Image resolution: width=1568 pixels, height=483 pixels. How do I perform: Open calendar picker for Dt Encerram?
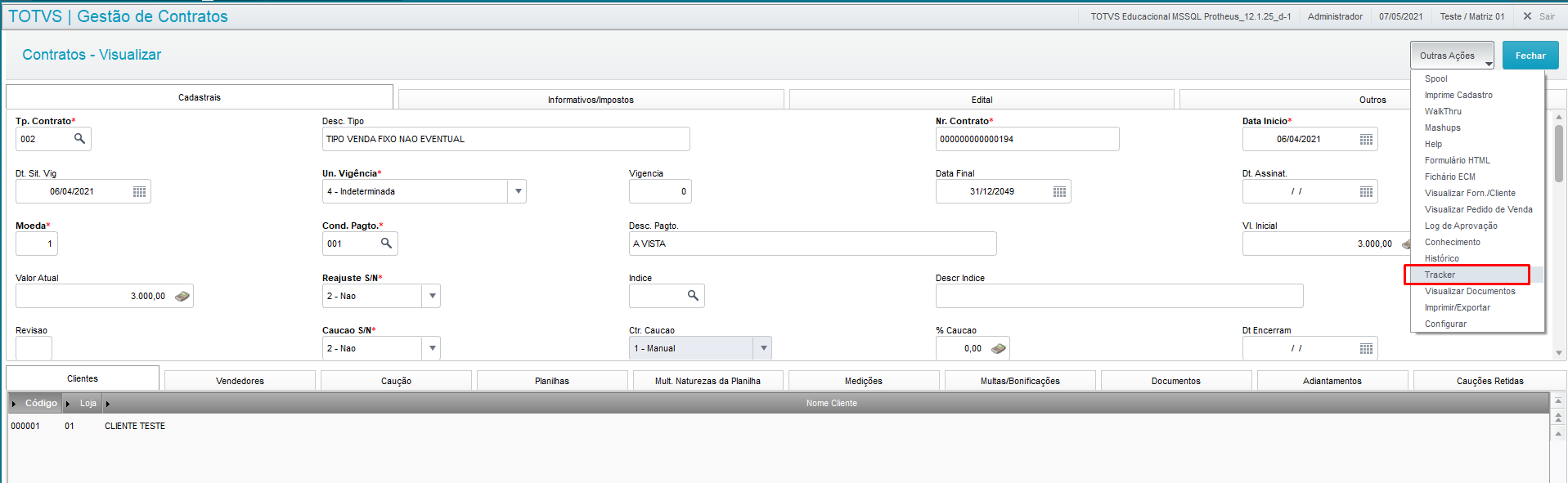click(1366, 349)
